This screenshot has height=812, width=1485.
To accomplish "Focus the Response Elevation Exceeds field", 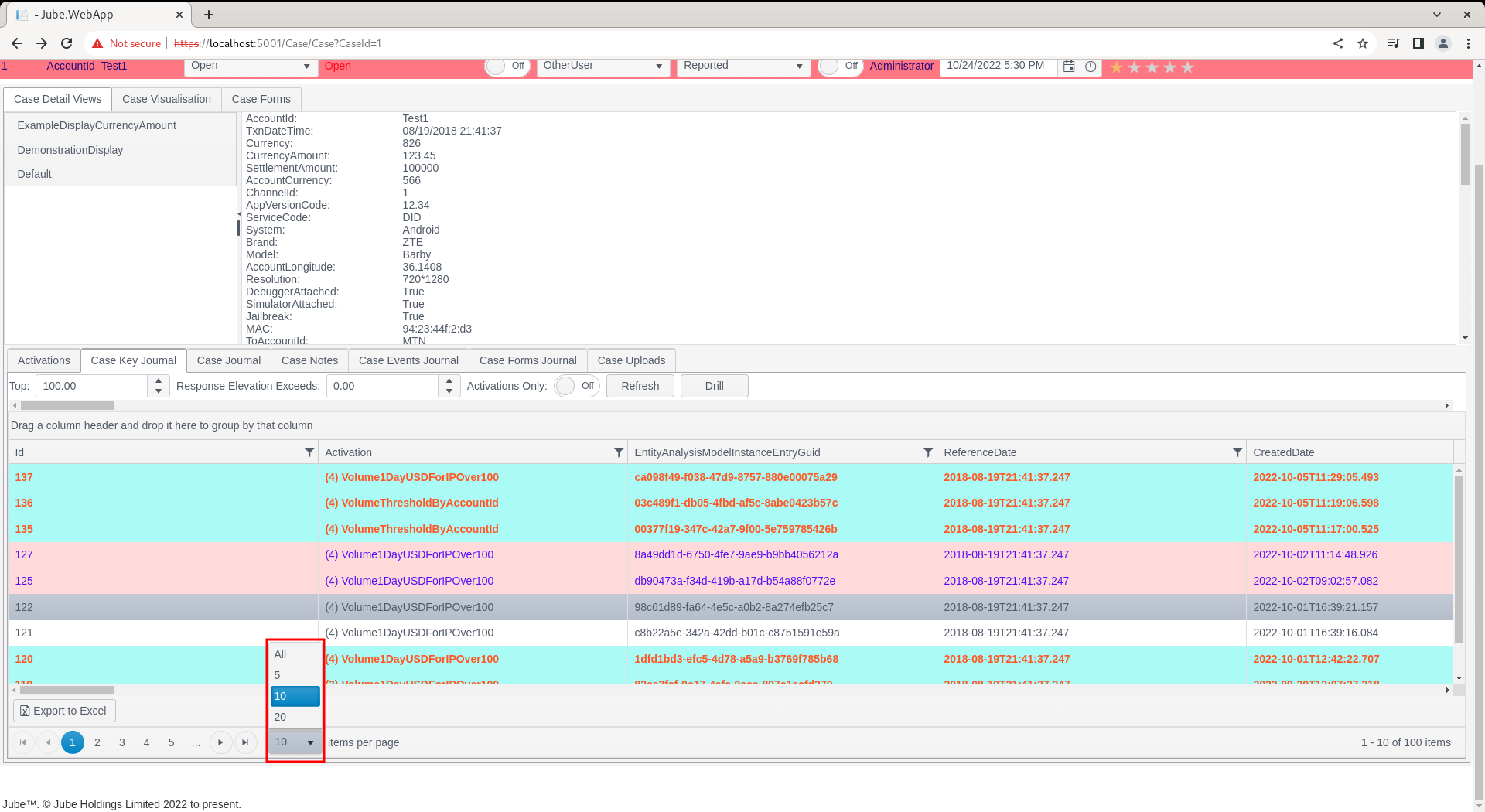I will click(x=382, y=386).
